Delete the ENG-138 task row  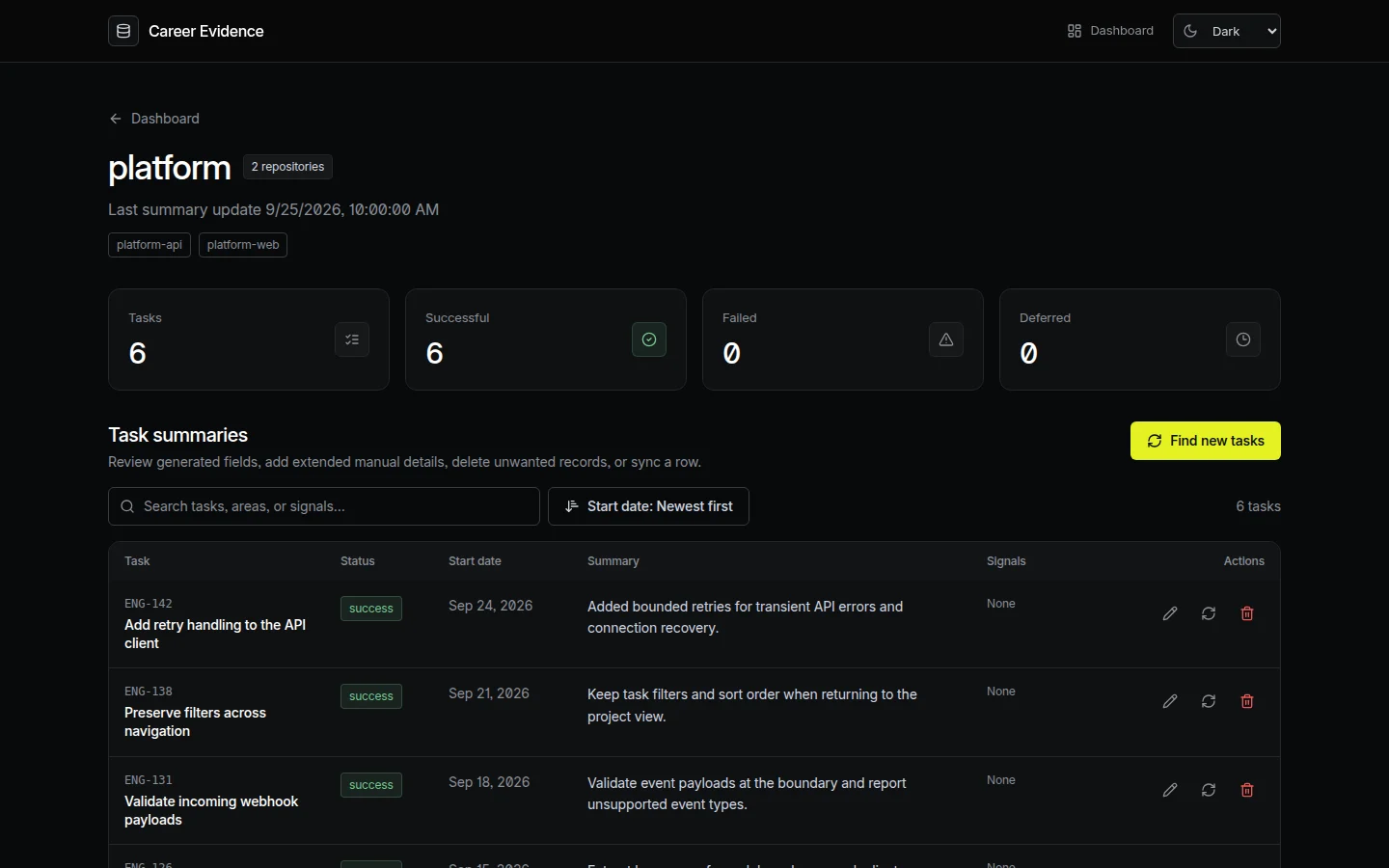tap(1247, 701)
